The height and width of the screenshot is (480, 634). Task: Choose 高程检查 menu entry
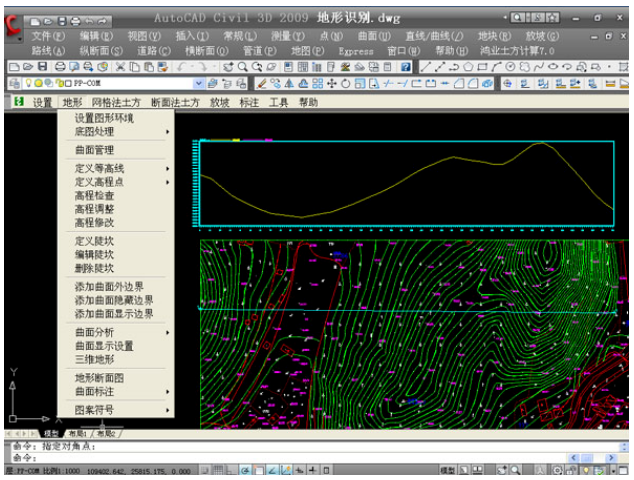tap(94, 196)
